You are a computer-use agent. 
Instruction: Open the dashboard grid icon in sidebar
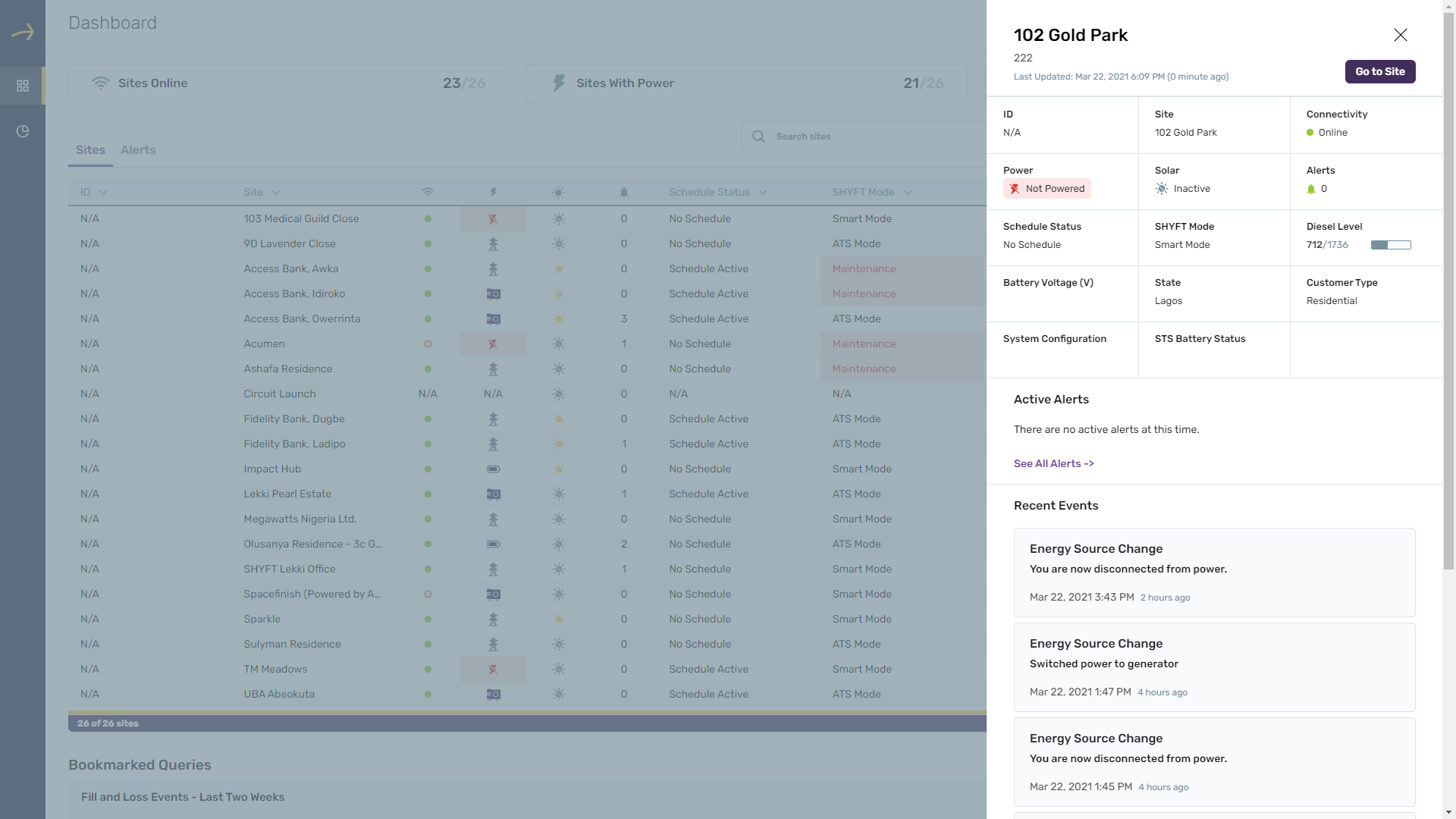[23, 86]
